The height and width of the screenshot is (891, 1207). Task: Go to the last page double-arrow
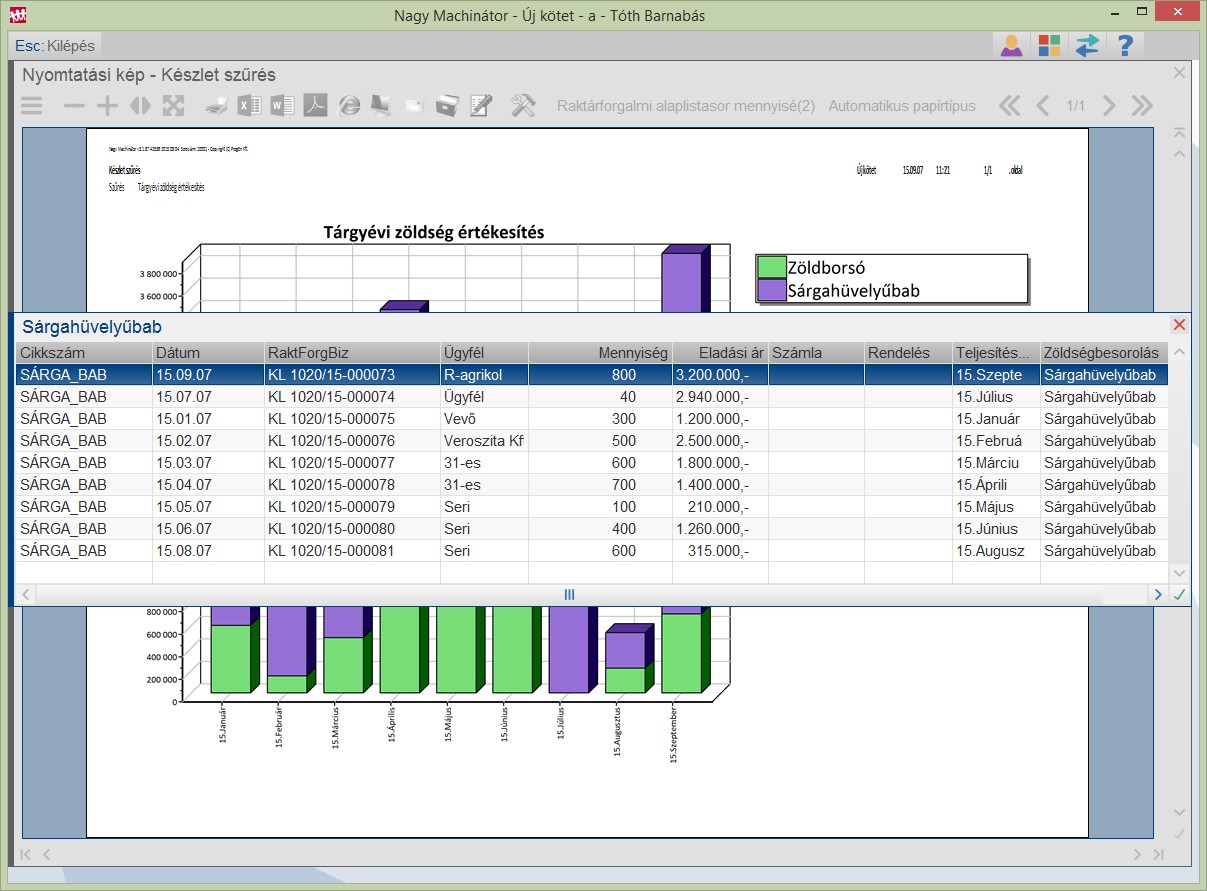coord(1142,106)
